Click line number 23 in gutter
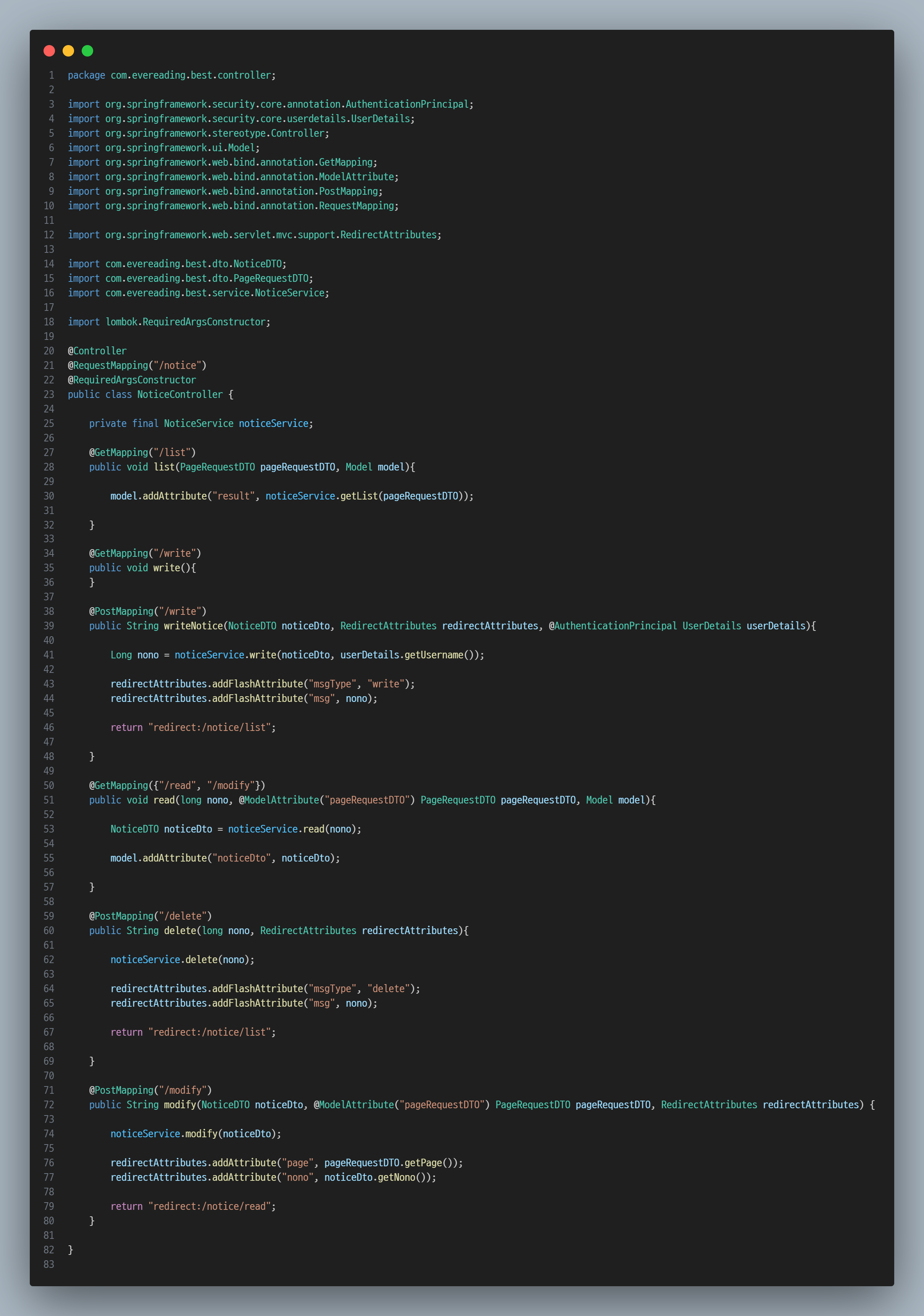 coord(49,394)
